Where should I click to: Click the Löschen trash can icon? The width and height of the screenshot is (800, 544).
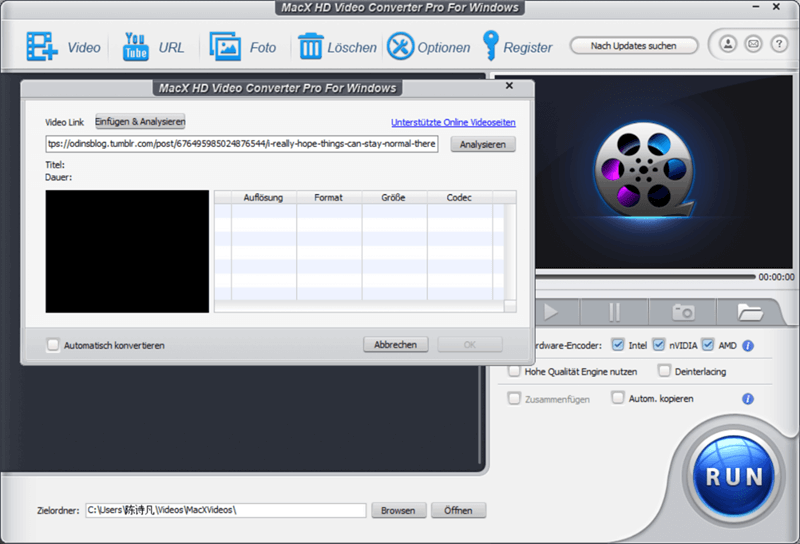click(311, 46)
